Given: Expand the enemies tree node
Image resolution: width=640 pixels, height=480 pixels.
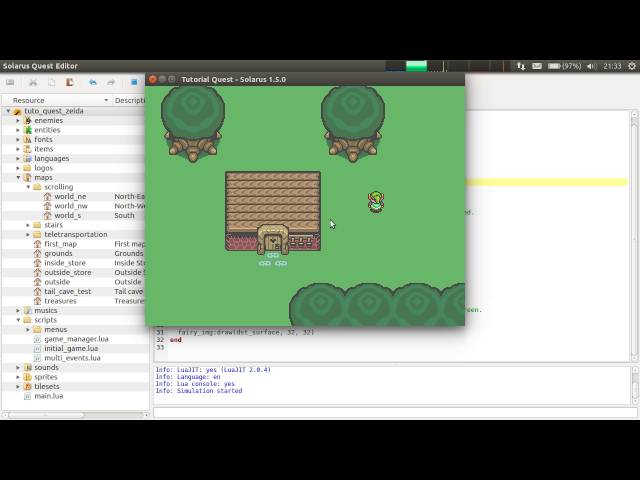Looking at the screenshot, I should pyautogui.click(x=18, y=120).
